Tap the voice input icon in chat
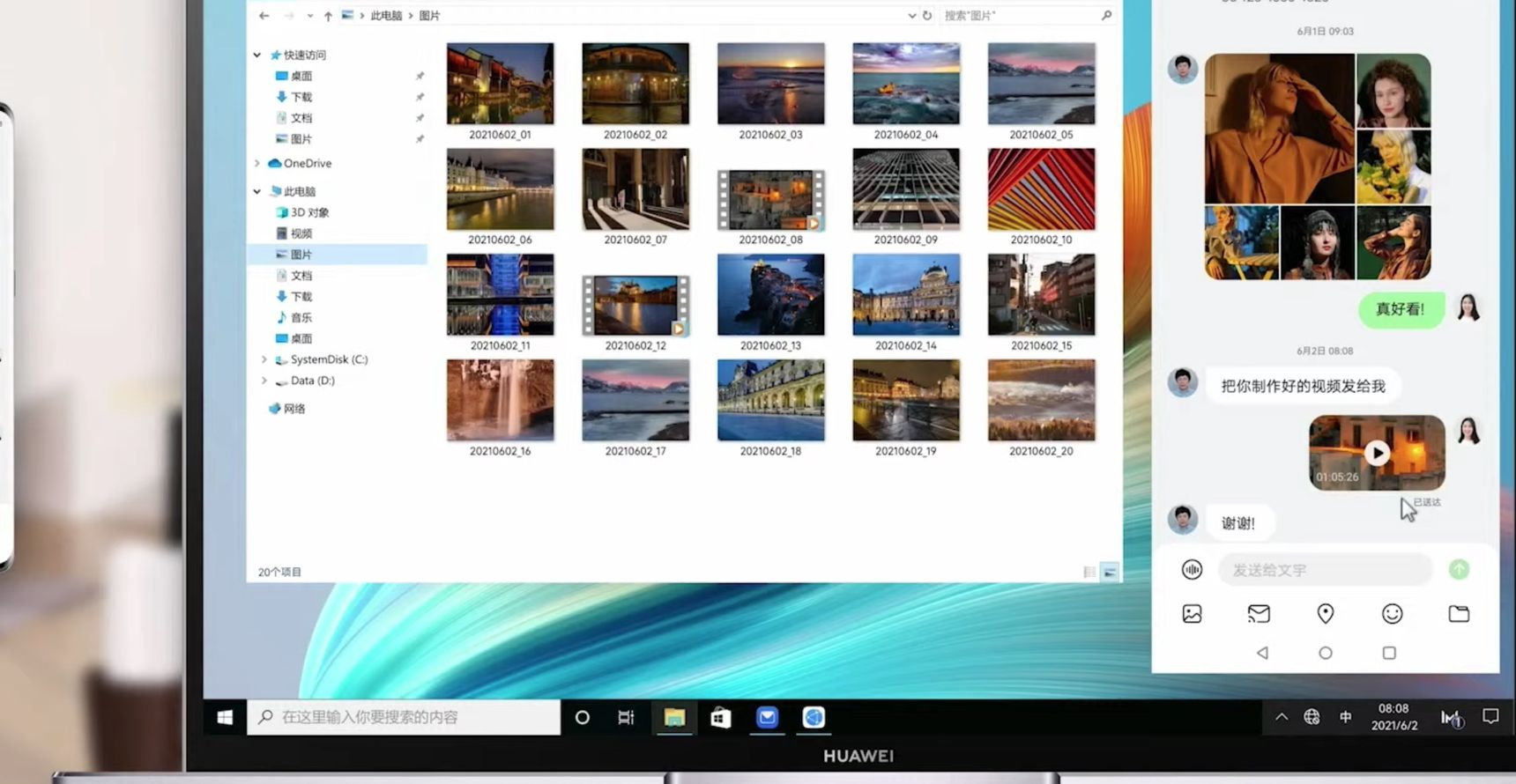1516x784 pixels. click(1192, 570)
